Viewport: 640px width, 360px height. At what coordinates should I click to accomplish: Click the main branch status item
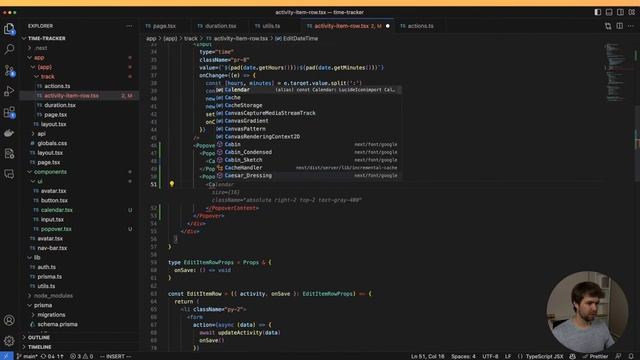[x=27, y=356]
